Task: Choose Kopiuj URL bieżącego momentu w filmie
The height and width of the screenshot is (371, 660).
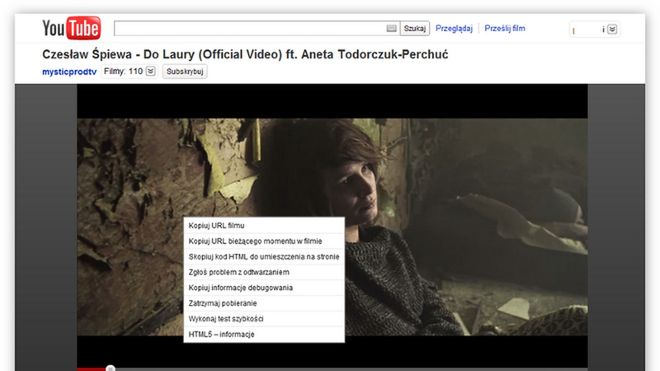Action: coord(264,241)
